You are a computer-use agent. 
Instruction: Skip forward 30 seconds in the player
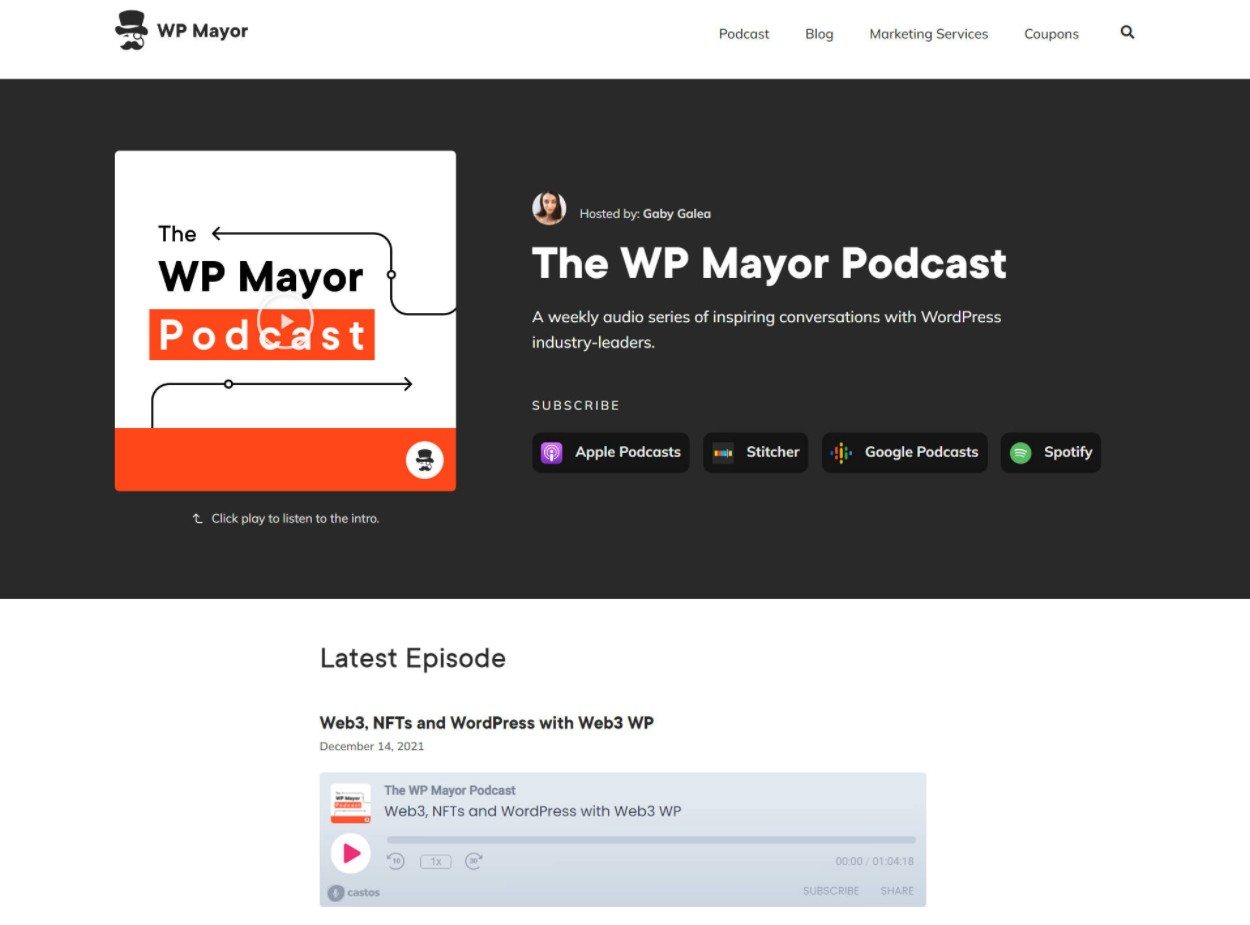[x=474, y=860]
